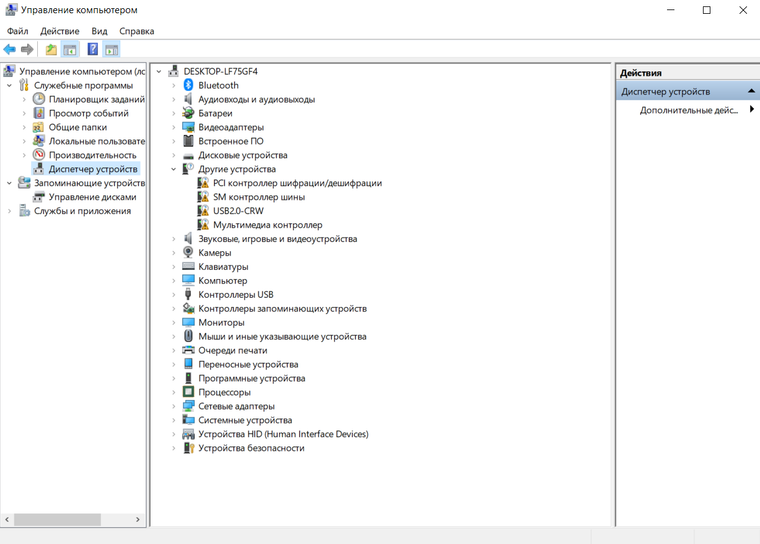Select PCI контроллер шифрации/дешифрации device

tap(297, 183)
